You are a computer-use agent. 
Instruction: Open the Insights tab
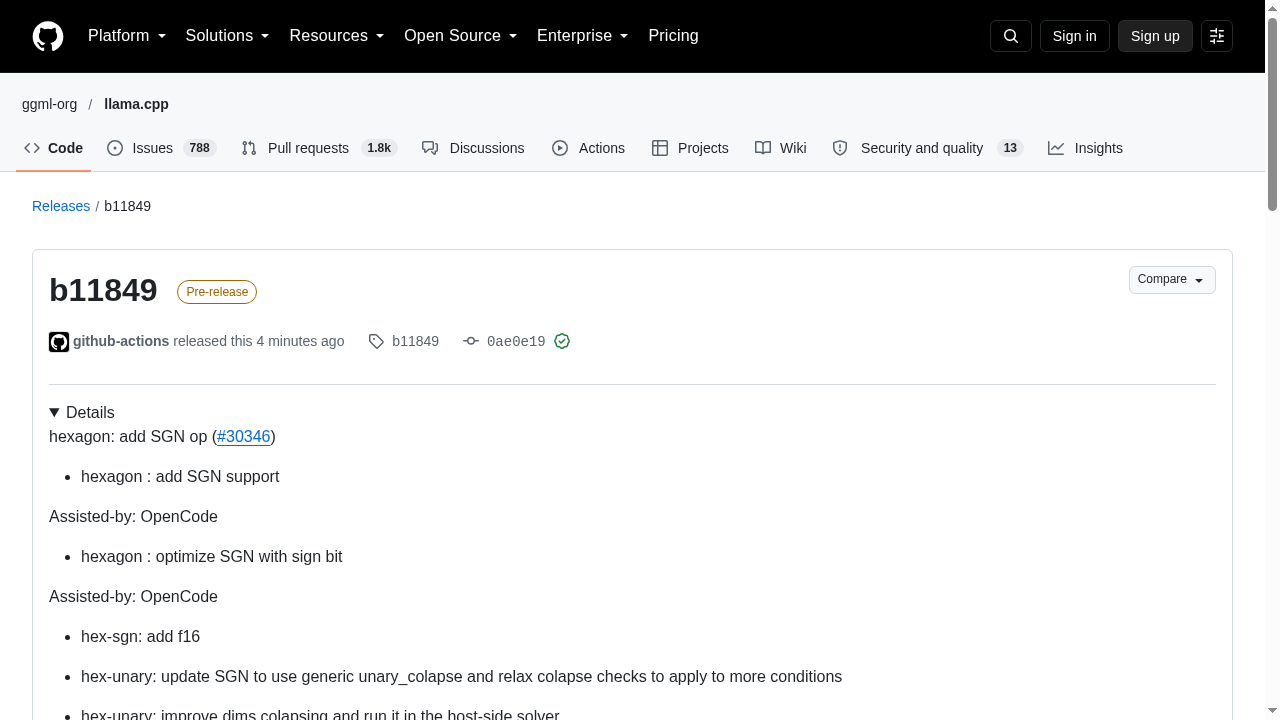[x=1085, y=148]
